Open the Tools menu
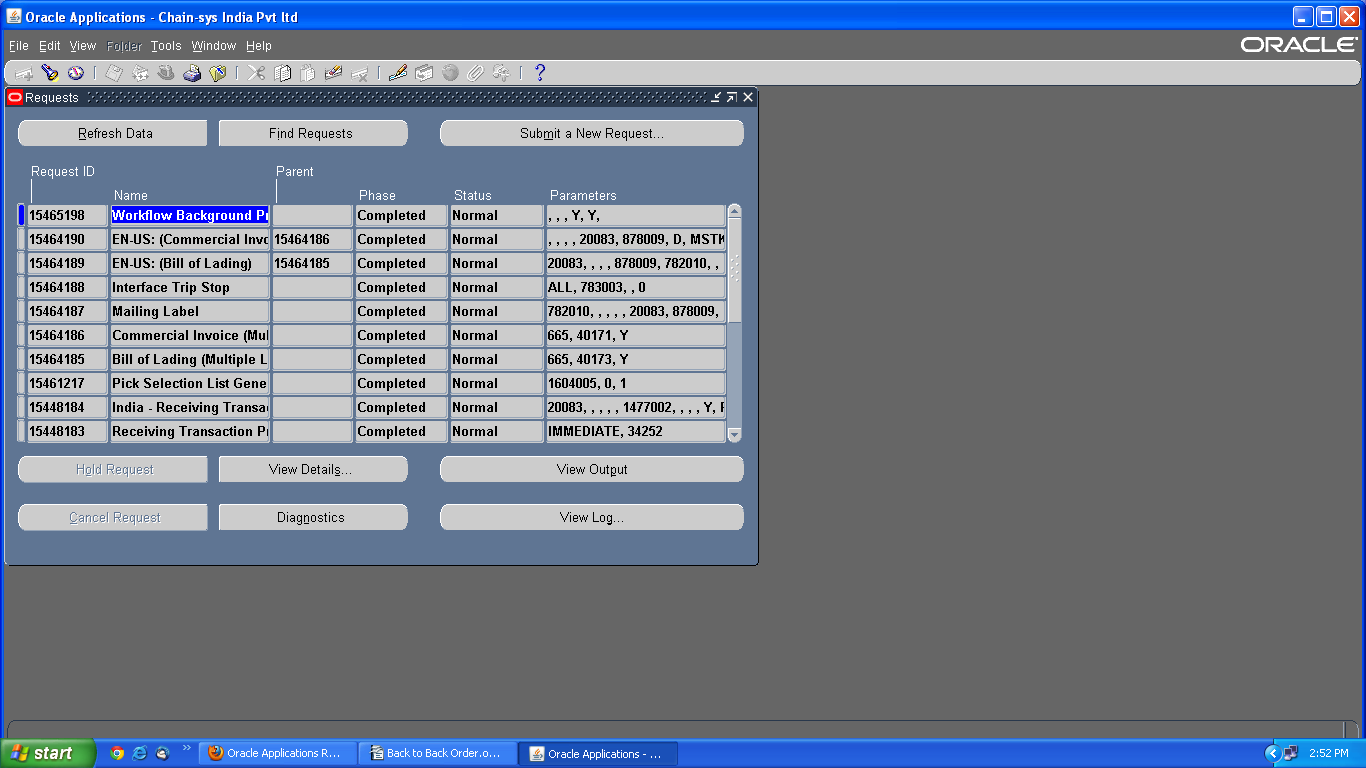Image resolution: width=1366 pixels, height=768 pixels. click(x=166, y=46)
